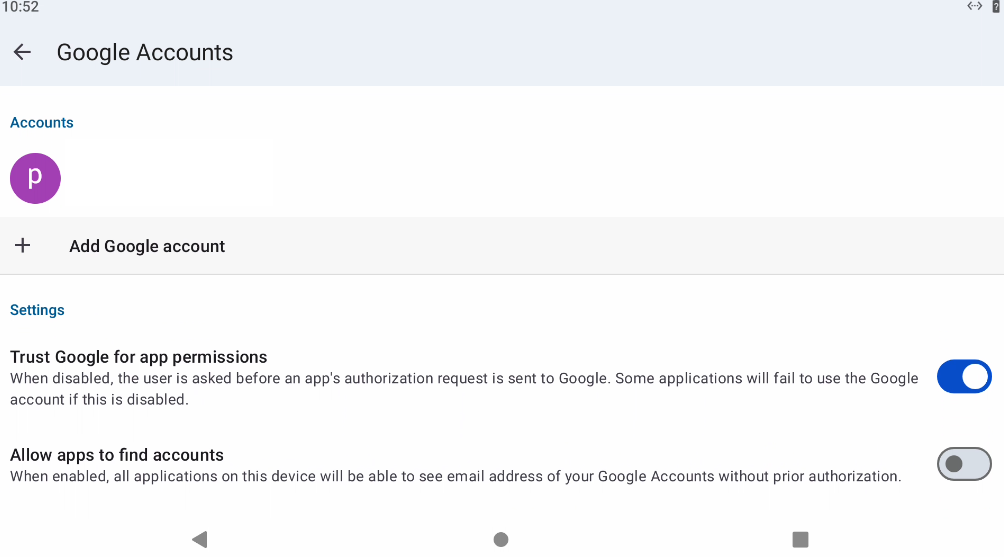Tap the 'Allow apps to find accounts' title
The height and width of the screenshot is (557, 1004).
tap(117, 455)
